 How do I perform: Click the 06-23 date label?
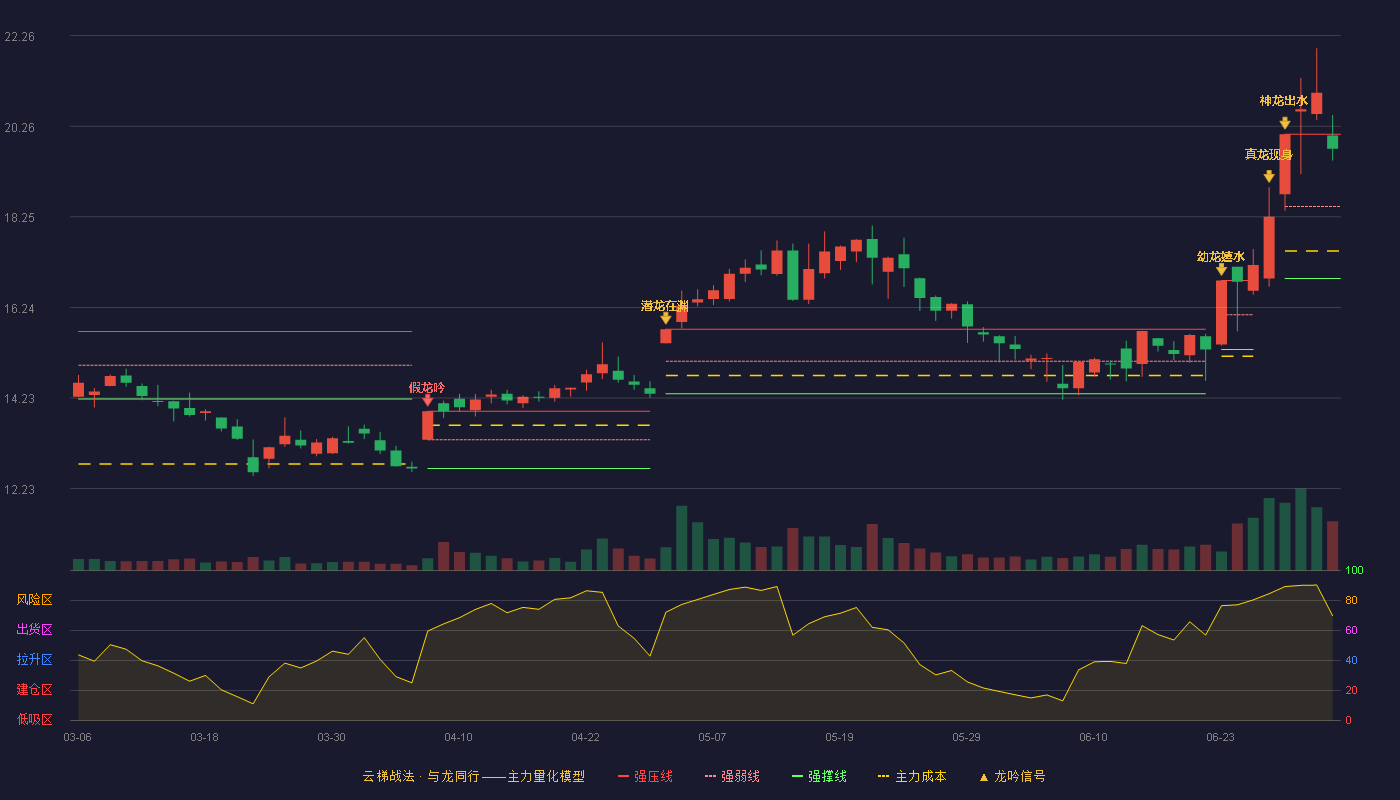point(1220,737)
